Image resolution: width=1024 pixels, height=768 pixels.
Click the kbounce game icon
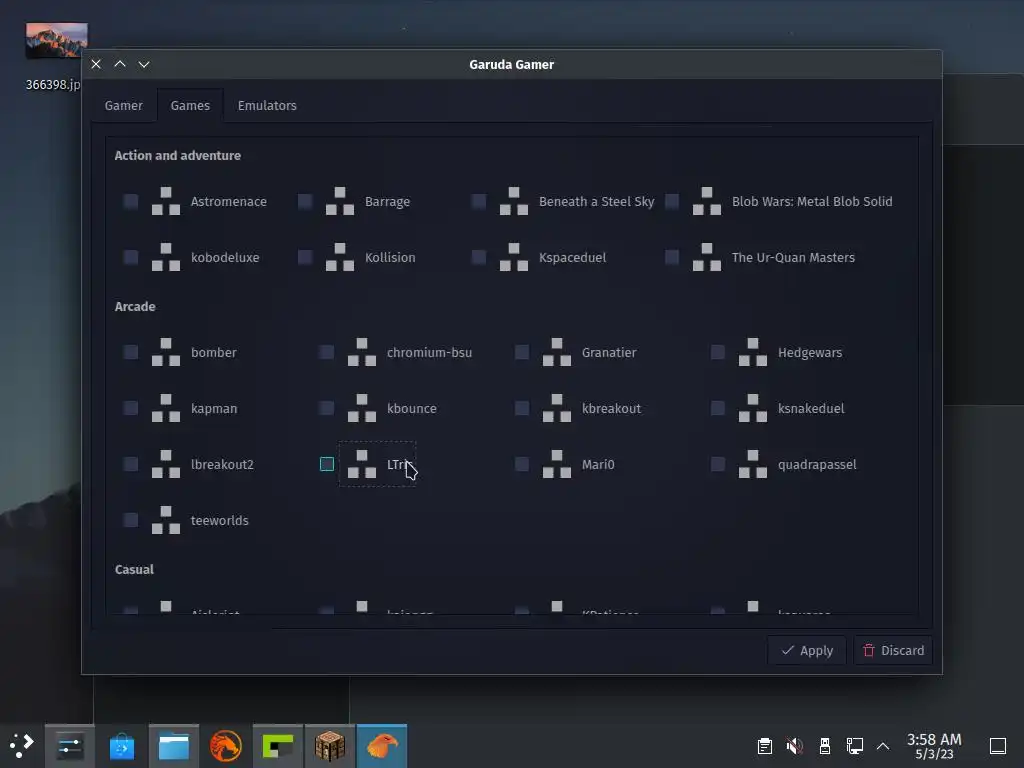point(362,408)
